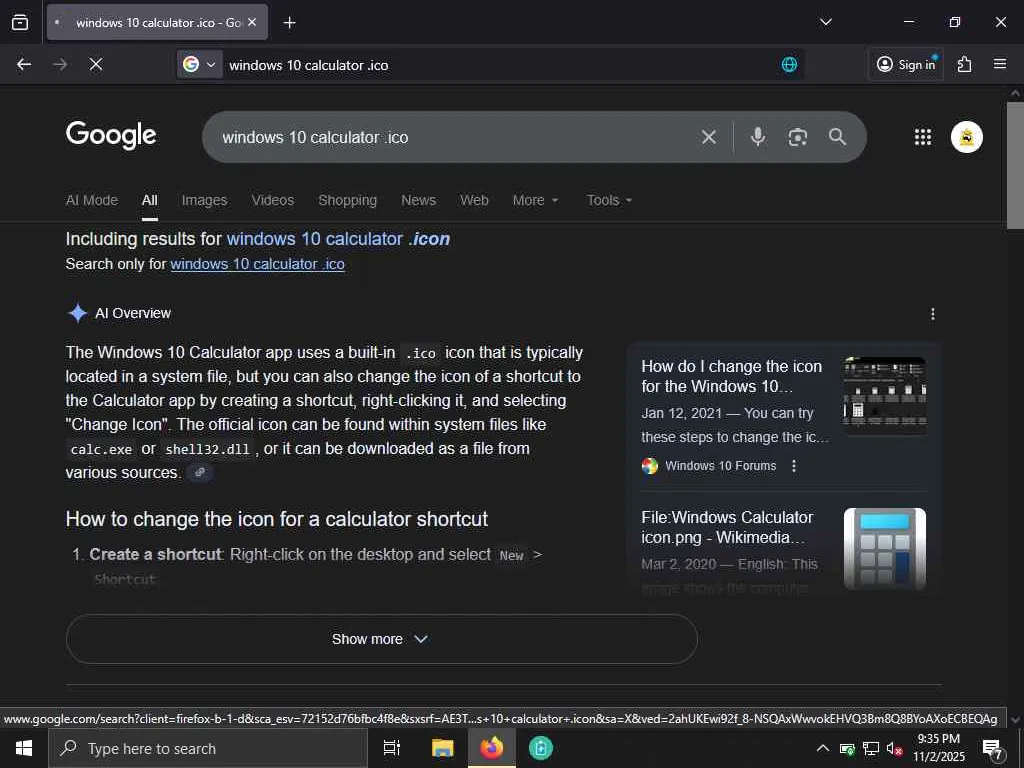Click the taskbar Type here to search box
This screenshot has width=1024, height=768.
(208, 748)
